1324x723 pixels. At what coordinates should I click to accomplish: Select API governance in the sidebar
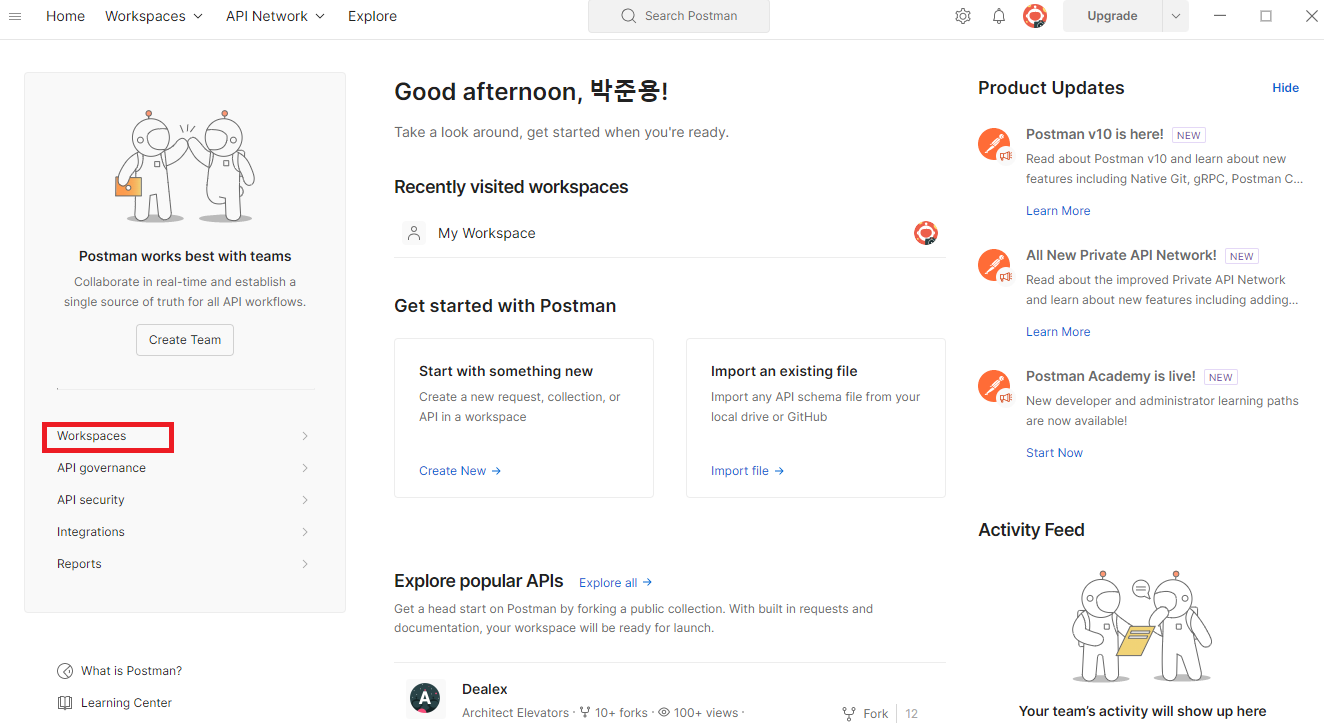click(101, 468)
